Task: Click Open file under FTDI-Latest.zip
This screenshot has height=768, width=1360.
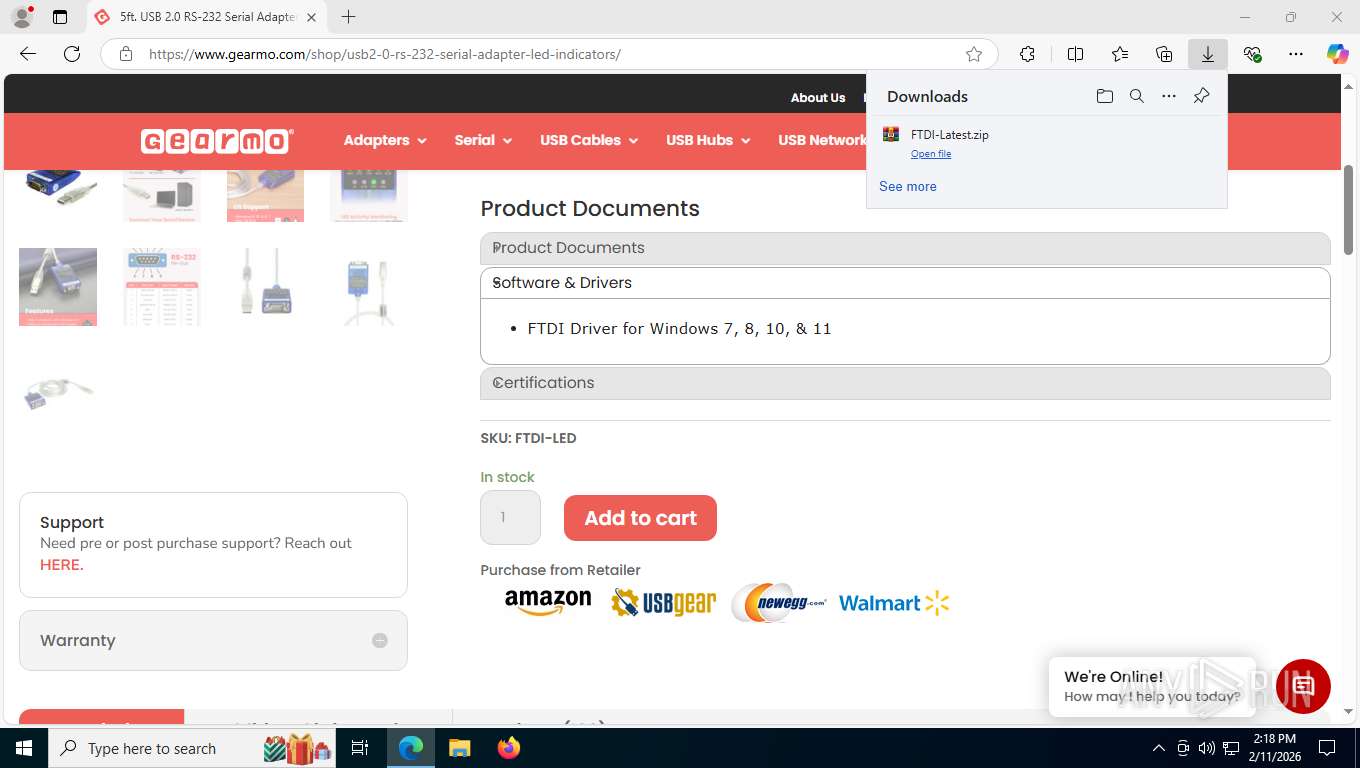Action: pyautogui.click(x=931, y=154)
